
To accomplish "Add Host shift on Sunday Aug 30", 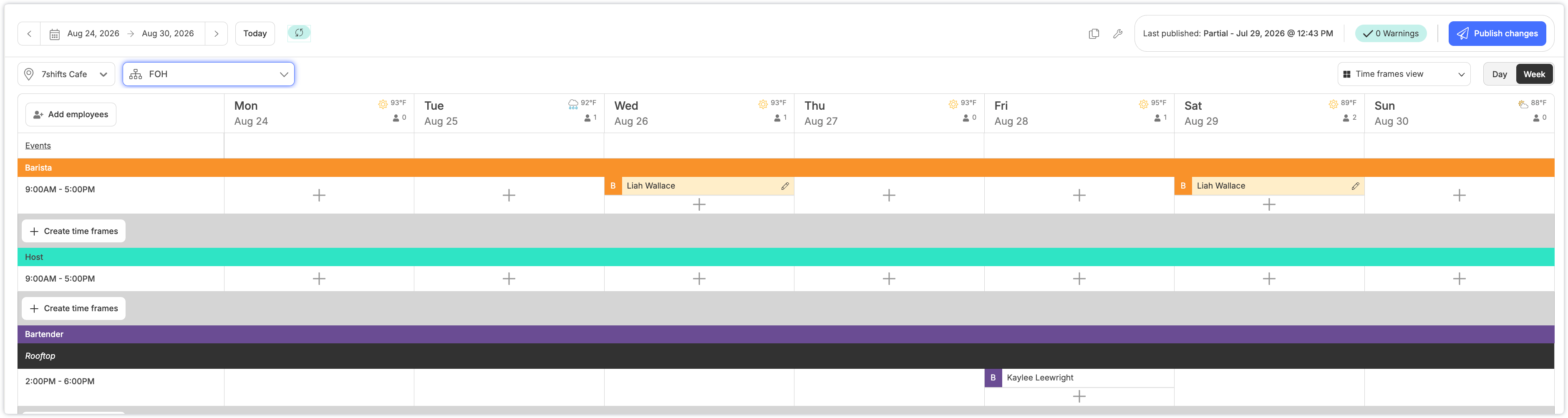I will [x=1459, y=279].
